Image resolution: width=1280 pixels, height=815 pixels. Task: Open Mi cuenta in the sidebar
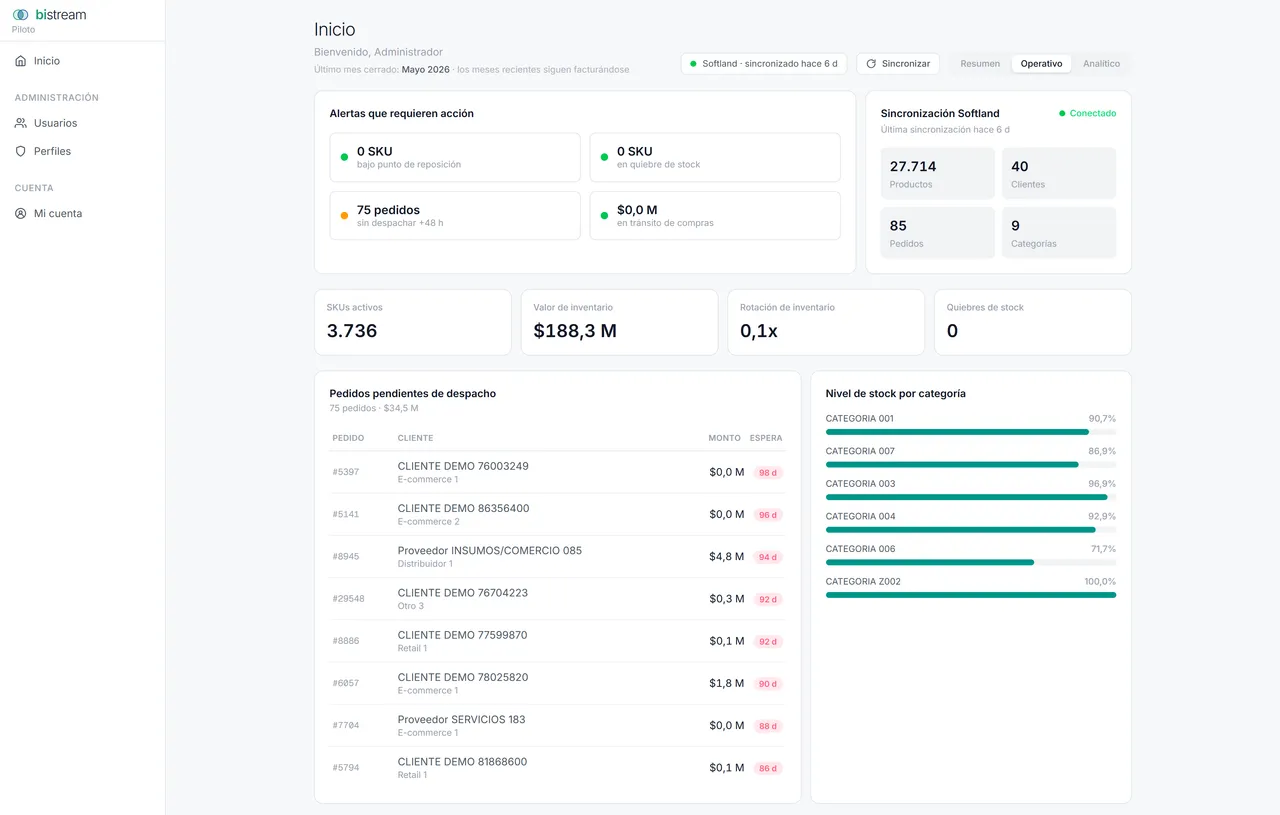point(82,213)
